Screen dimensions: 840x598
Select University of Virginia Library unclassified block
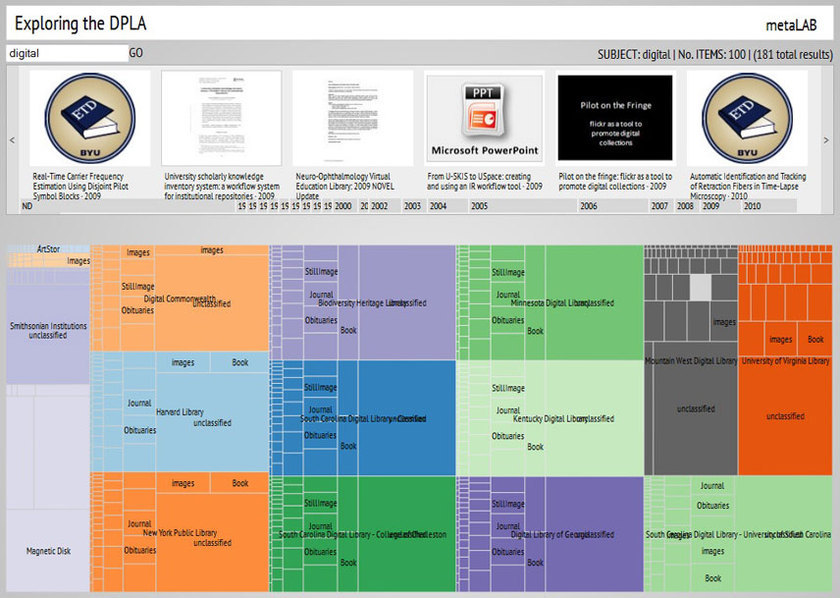(x=785, y=416)
